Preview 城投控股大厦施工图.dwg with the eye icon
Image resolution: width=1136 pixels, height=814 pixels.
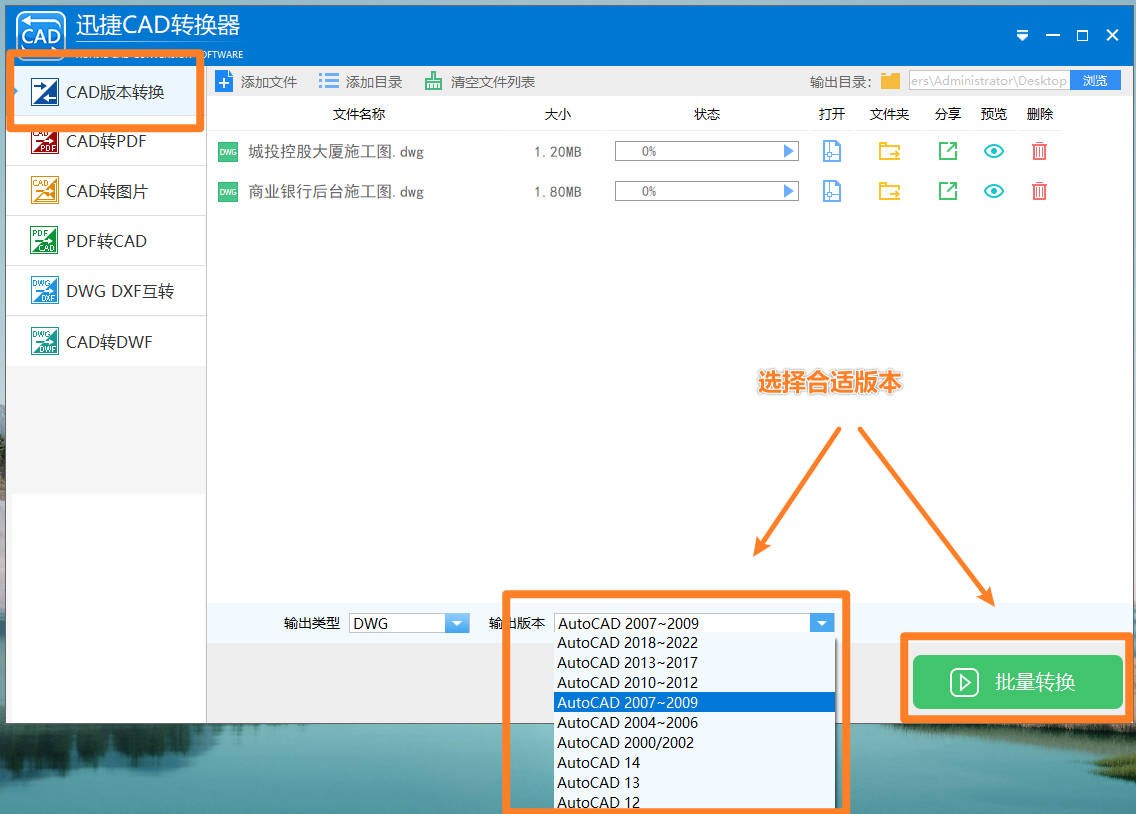click(993, 151)
